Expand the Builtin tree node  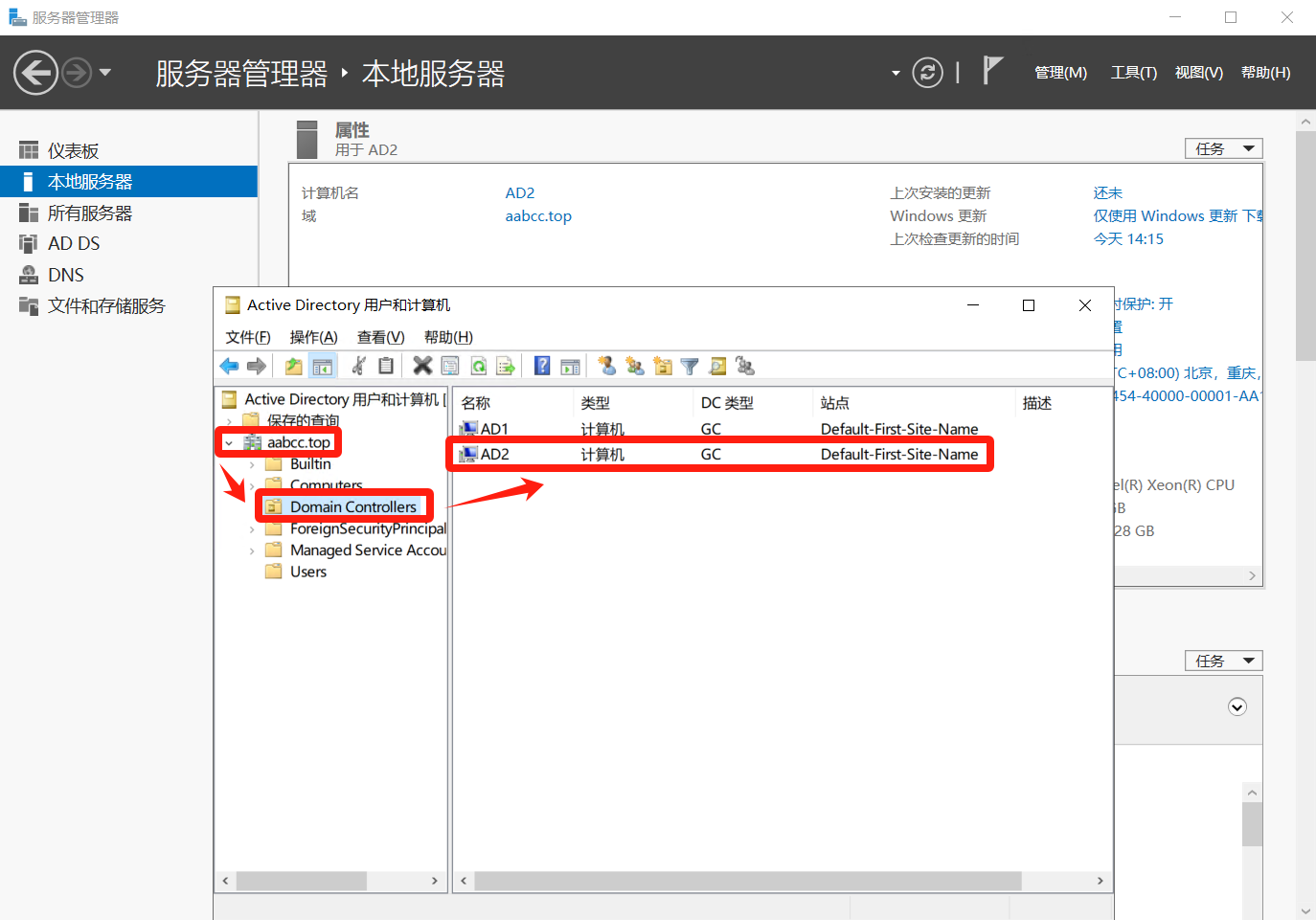pos(252,464)
